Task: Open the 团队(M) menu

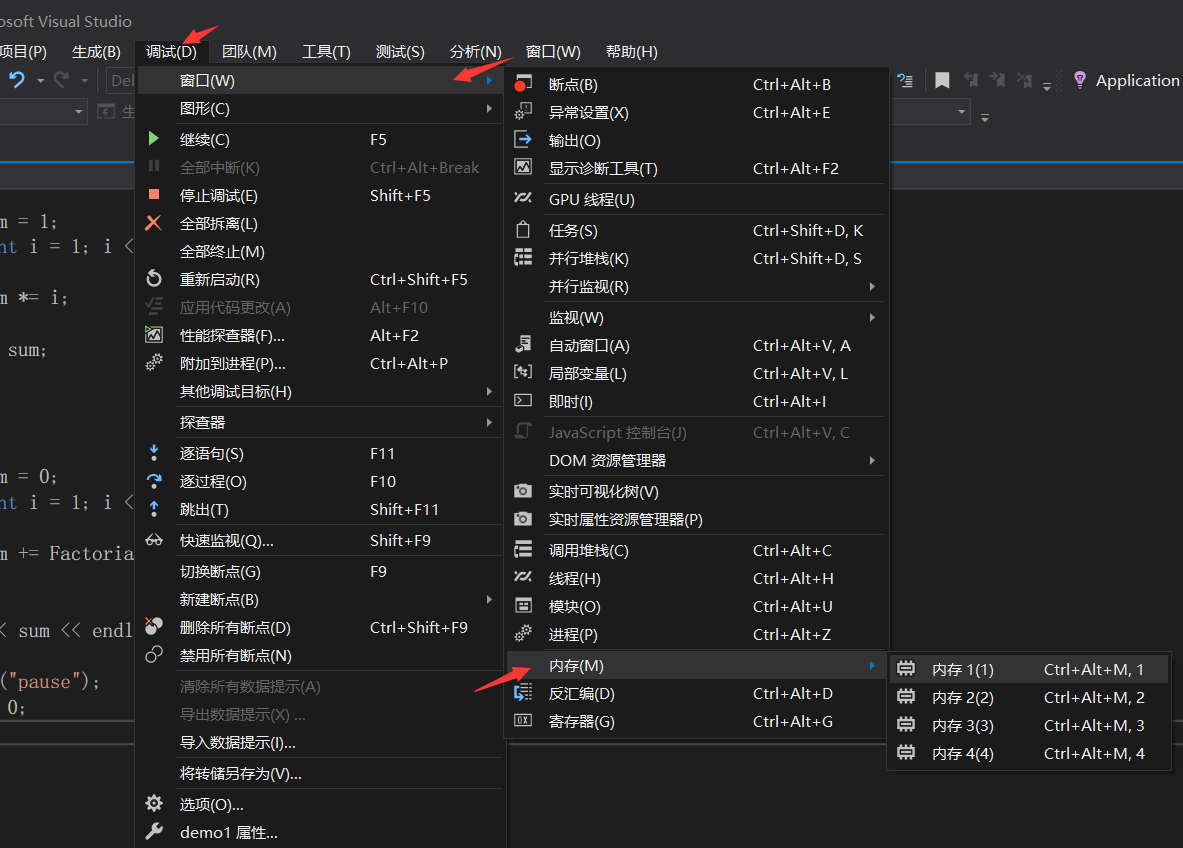Action: click(x=249, y=51)
